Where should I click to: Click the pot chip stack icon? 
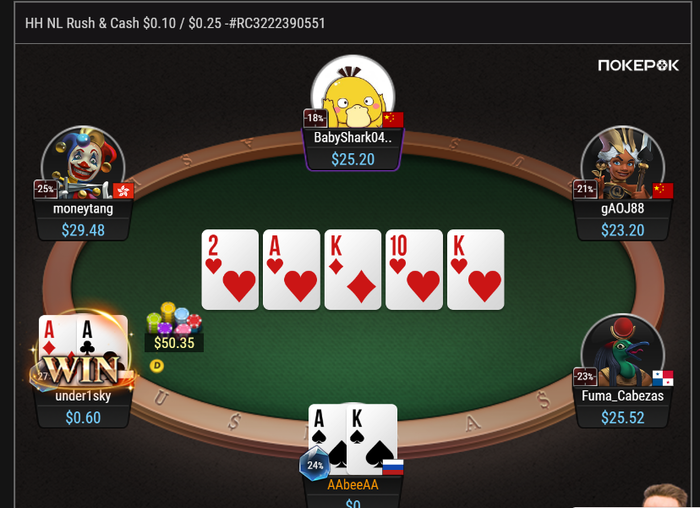[x=174, y=318]
